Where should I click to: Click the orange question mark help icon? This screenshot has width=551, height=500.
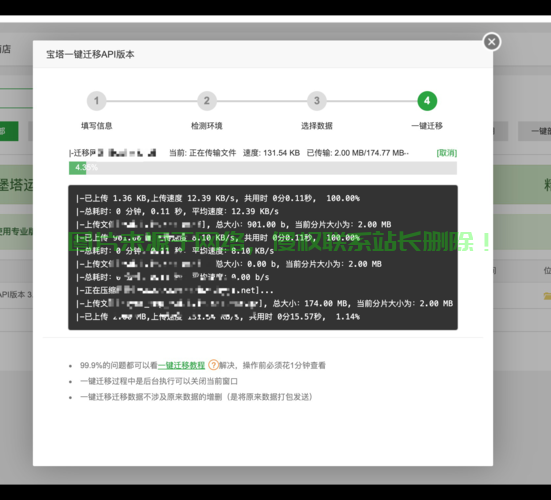point(213,365)
